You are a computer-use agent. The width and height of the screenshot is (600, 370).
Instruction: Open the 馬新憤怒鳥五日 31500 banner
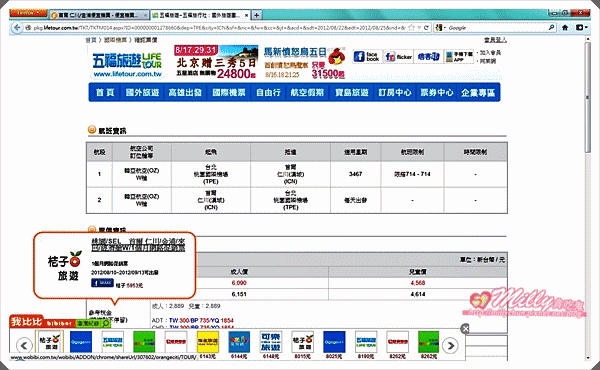[x=304, y=62]
